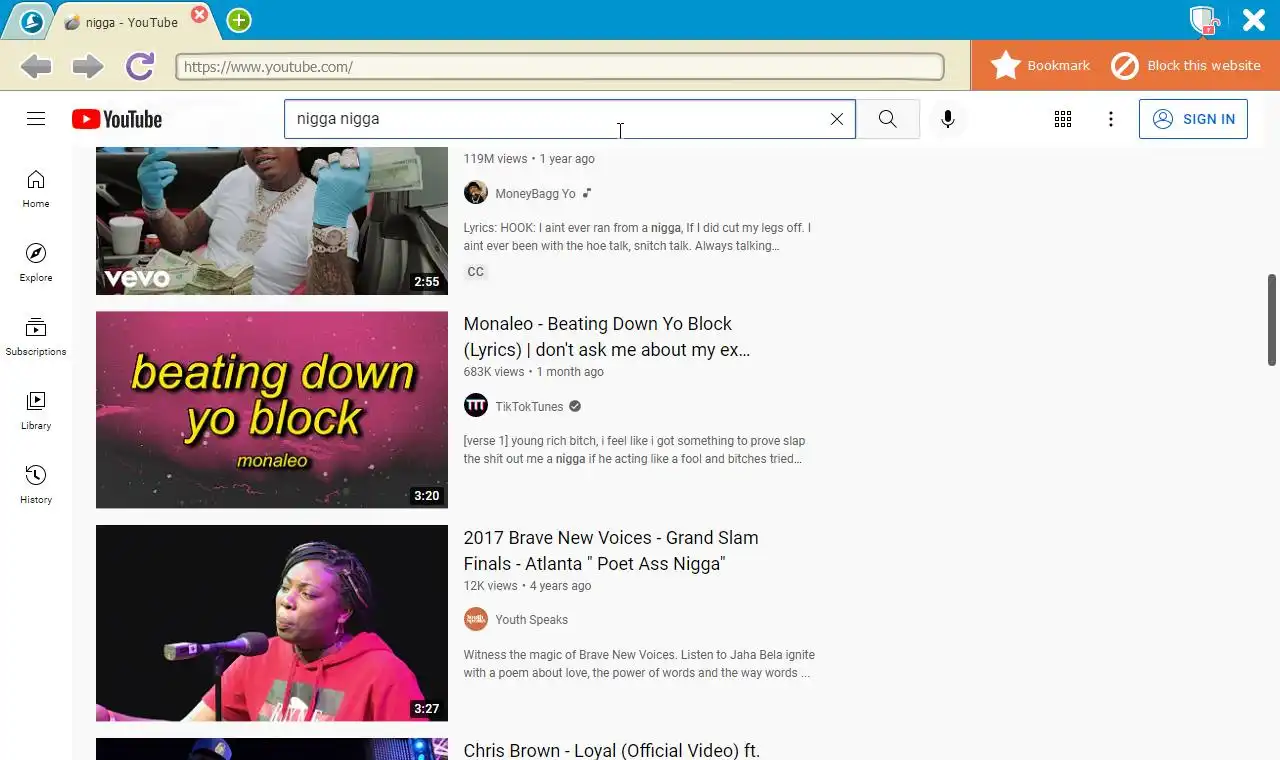
Task: Click the '12K views' text
Action: click(491, 586)
